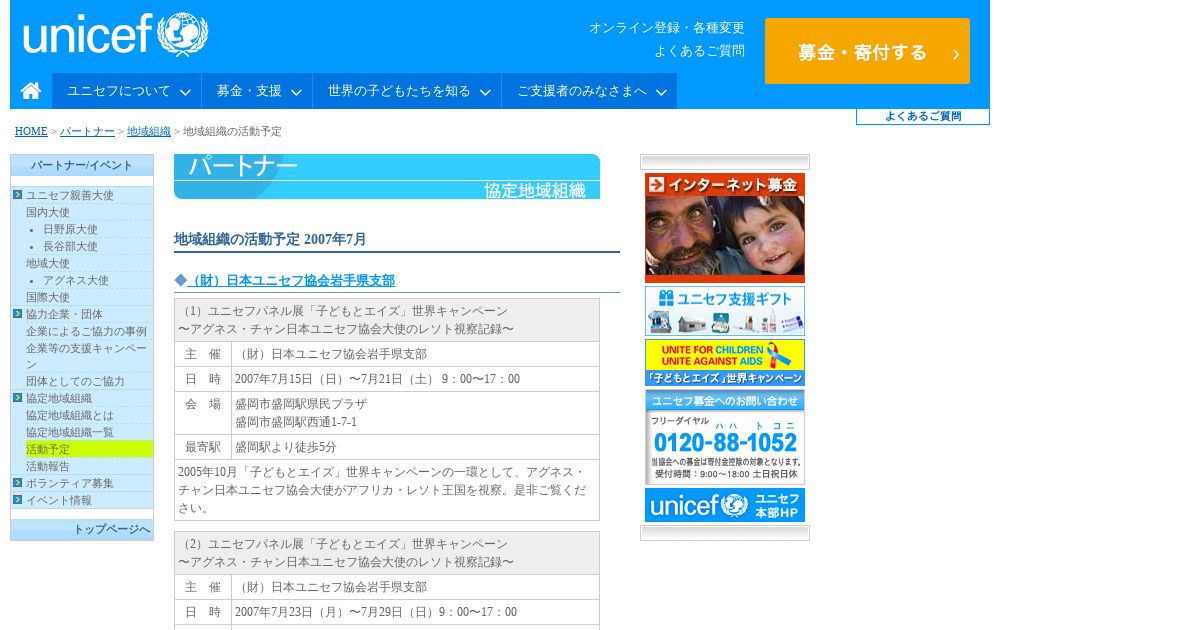This screenshot has width=1200, height=630.
Task: Open the 世界の子どもたちを知る menu
Action: coord(407,91)
